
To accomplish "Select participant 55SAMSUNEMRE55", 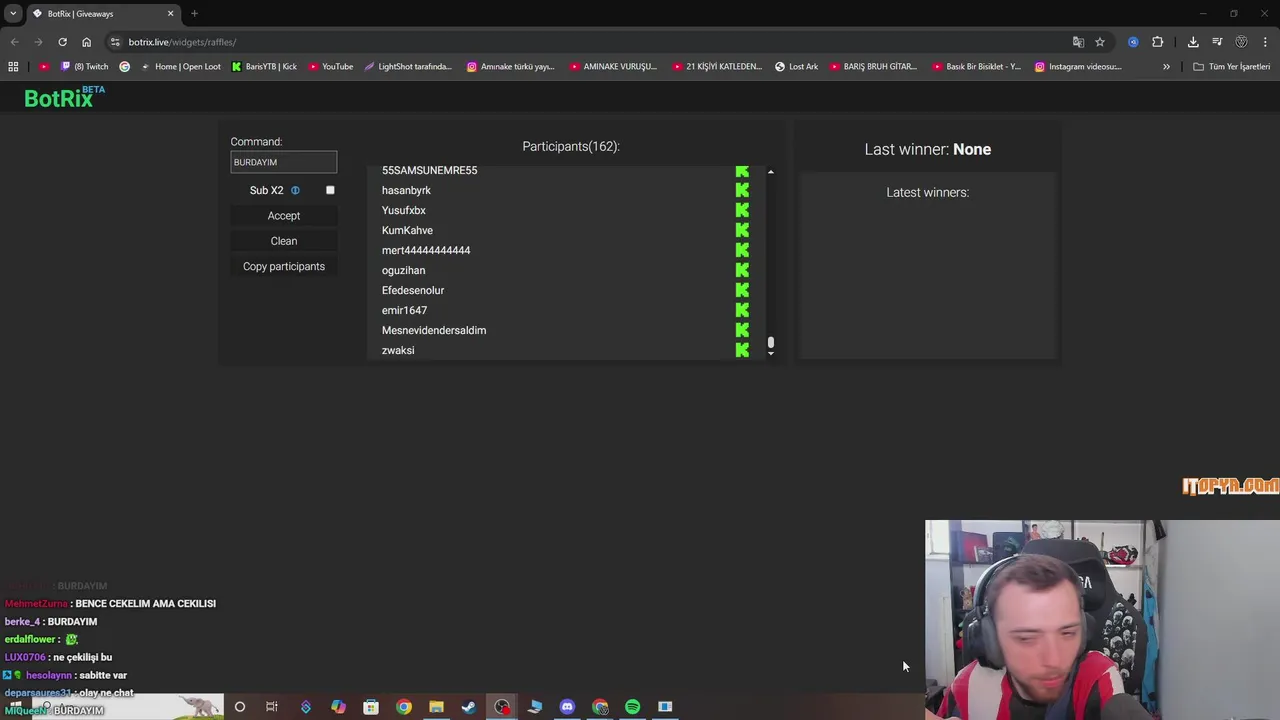I will [430, 170].
